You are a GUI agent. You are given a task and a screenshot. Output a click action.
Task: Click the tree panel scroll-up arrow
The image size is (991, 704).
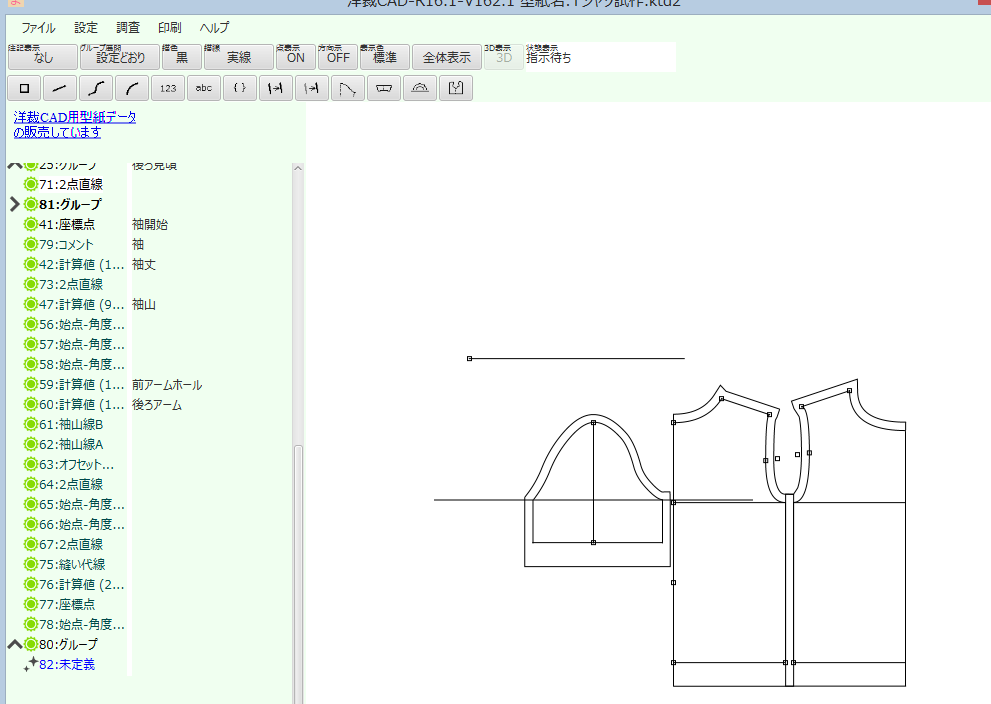click(x=298, y=168)
